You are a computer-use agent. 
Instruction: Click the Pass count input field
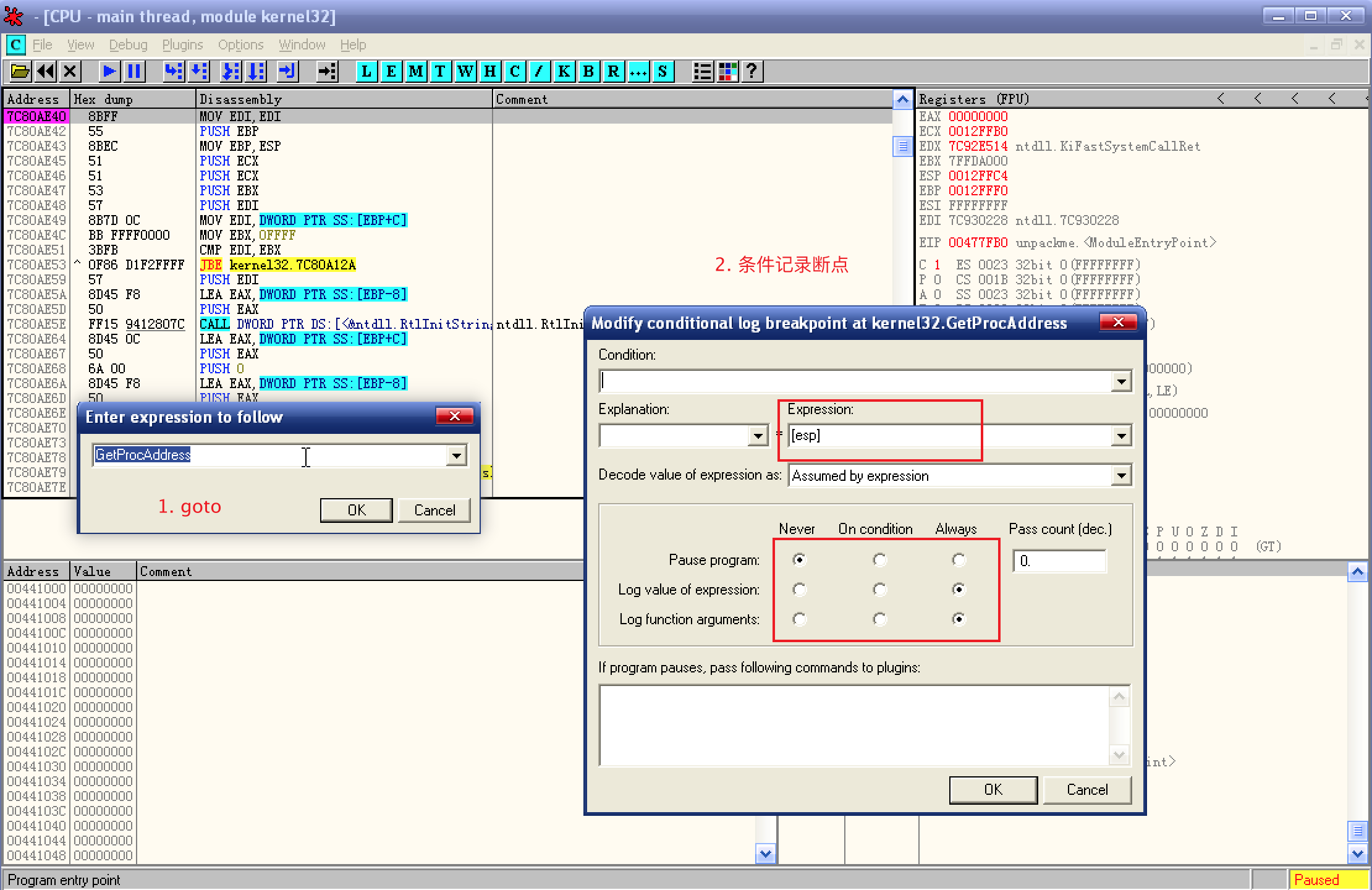(x=1059, y=561)
